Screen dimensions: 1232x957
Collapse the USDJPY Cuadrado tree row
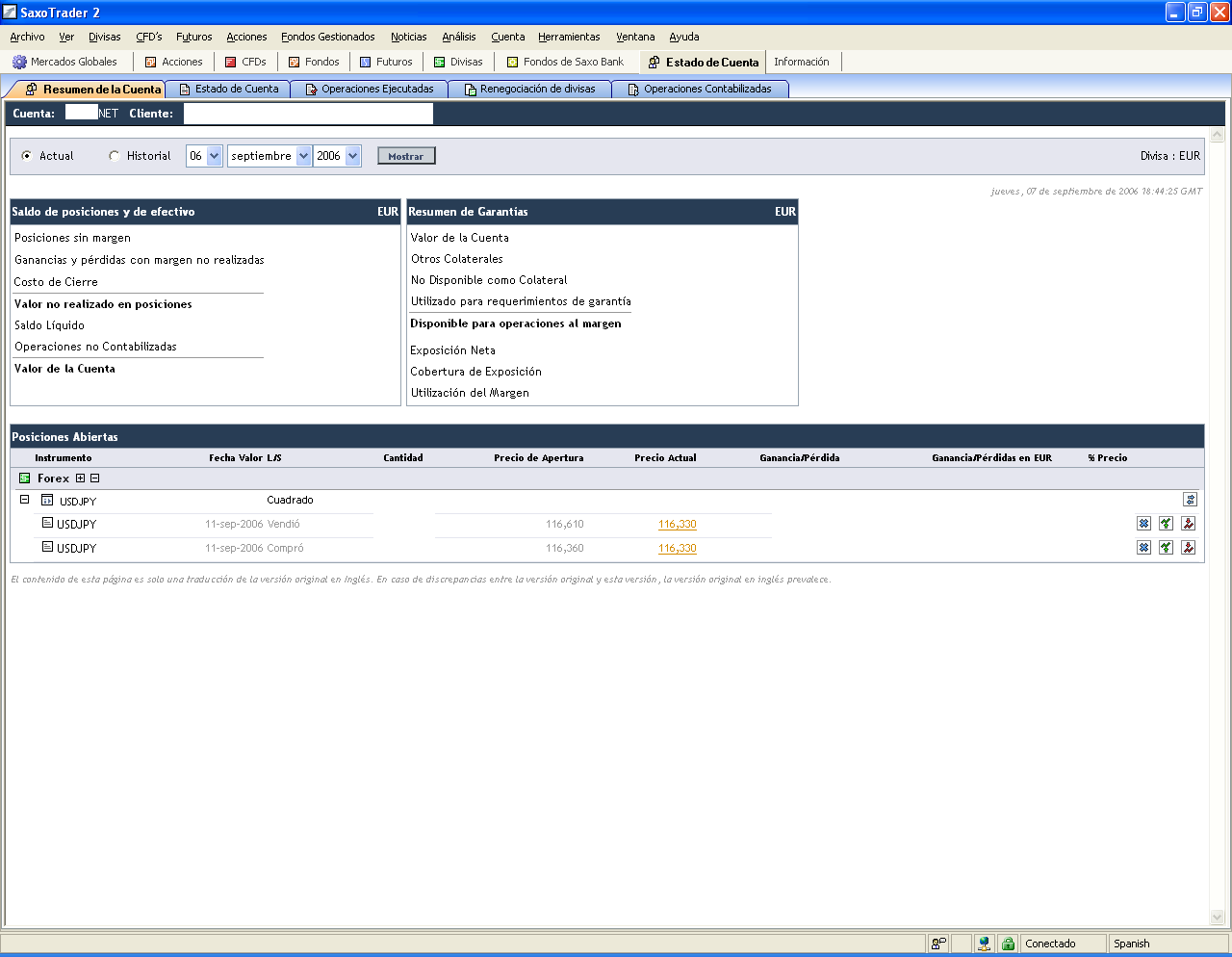click(x=25, y=500)
